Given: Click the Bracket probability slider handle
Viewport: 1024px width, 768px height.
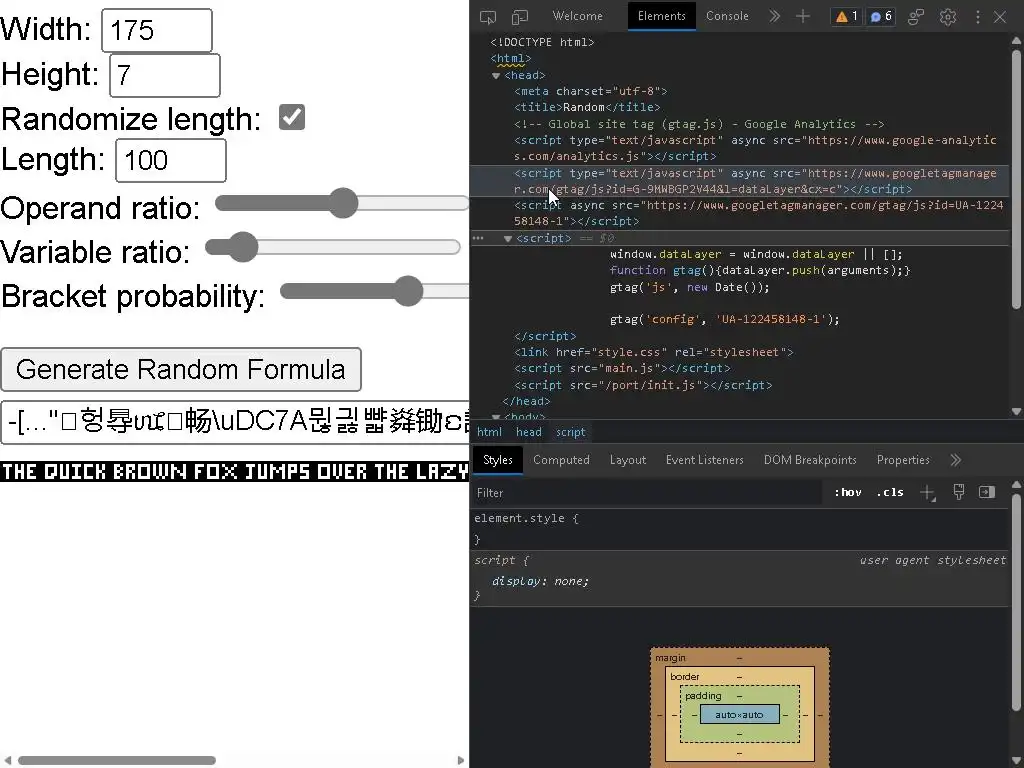Looking at the screenshot, I should pyautogui.click(x=408, y=291).
